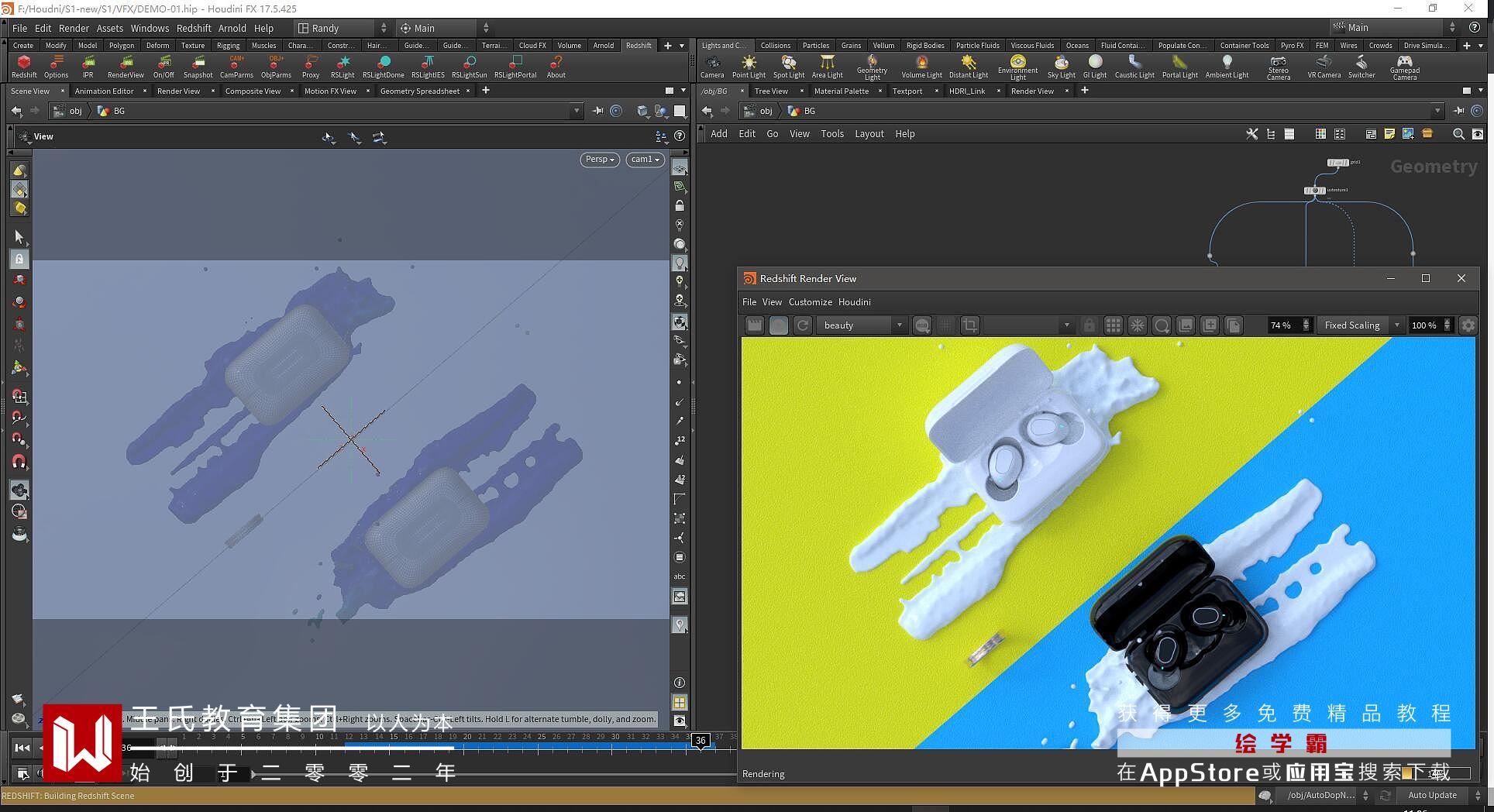Add an RSLightDome from the shelf
The width and height of the screenshot is (1494, 812).
tap(384, 66)
